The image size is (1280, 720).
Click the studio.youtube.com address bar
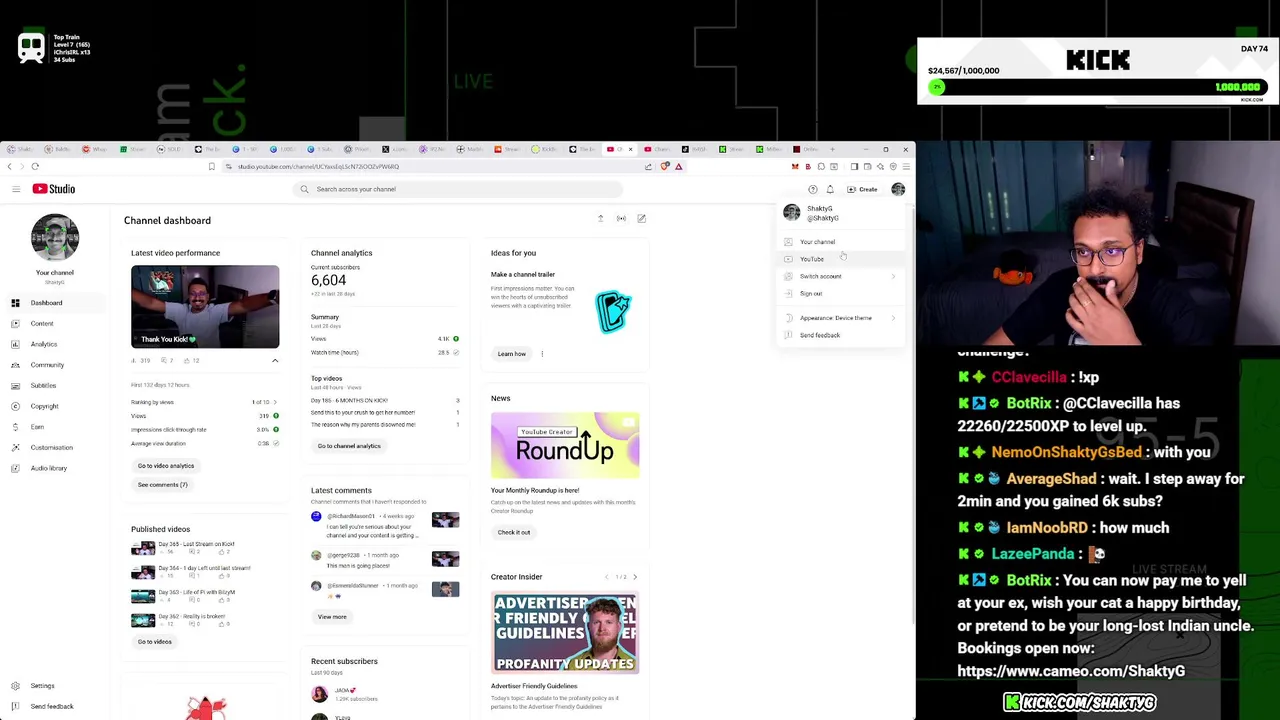point(430,167)
